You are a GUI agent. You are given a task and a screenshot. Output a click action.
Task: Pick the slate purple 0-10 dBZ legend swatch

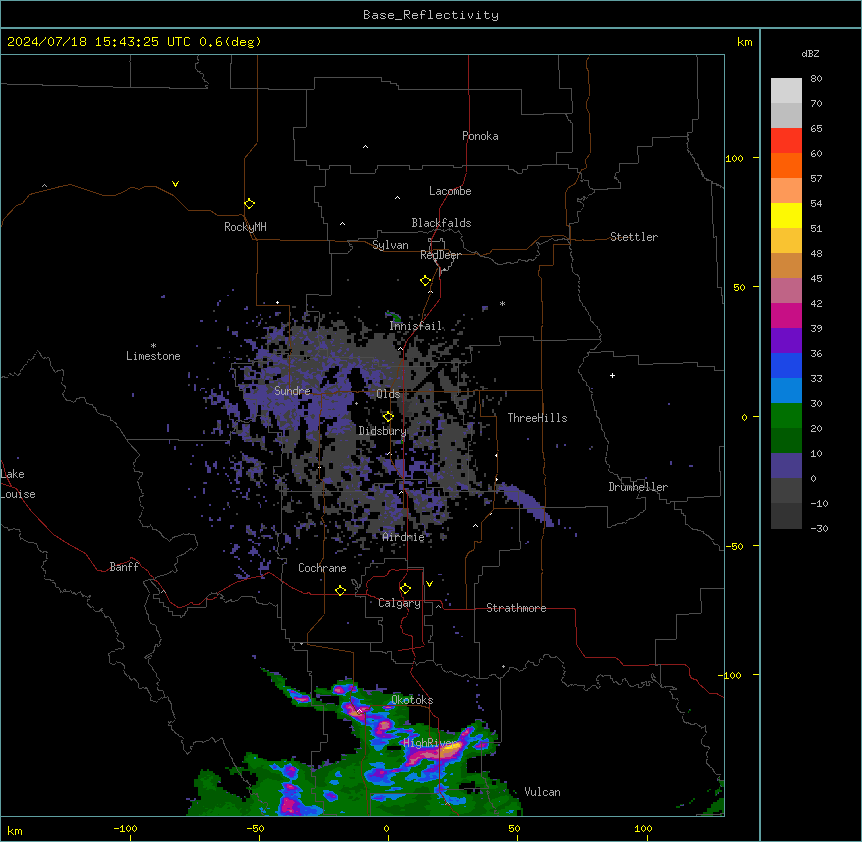click(x=786, y=466)
